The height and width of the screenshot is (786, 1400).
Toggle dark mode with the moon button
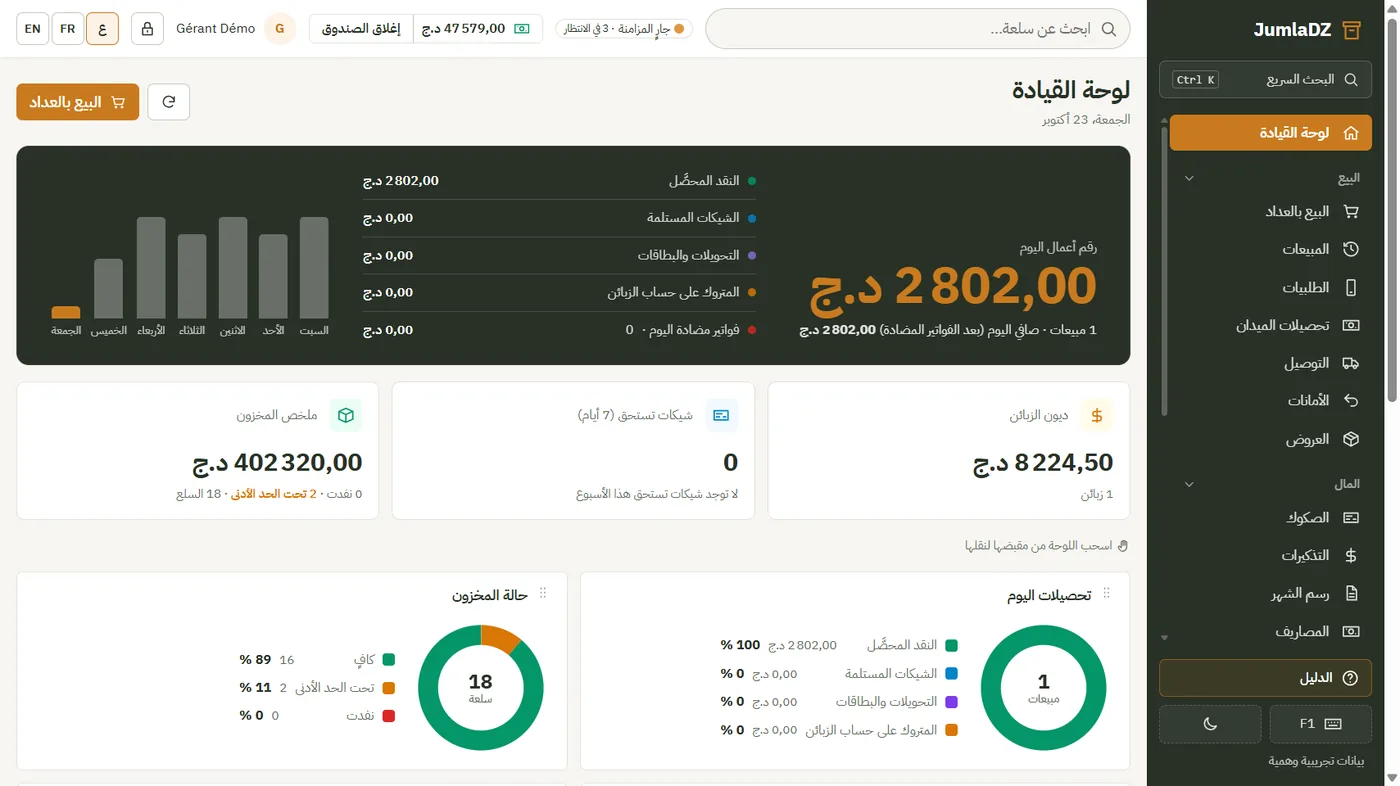click(1210, 724)
